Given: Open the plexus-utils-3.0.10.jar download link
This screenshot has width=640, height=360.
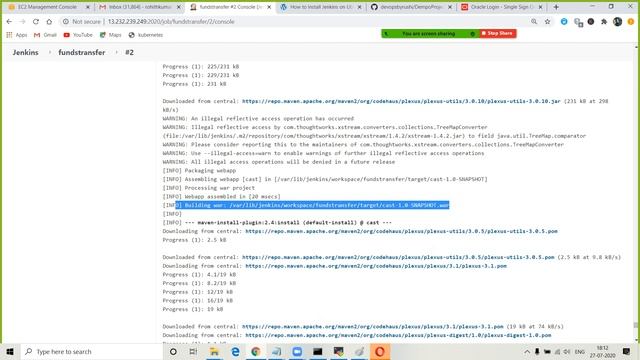Looking at the screenshot, I should [401, 101].
